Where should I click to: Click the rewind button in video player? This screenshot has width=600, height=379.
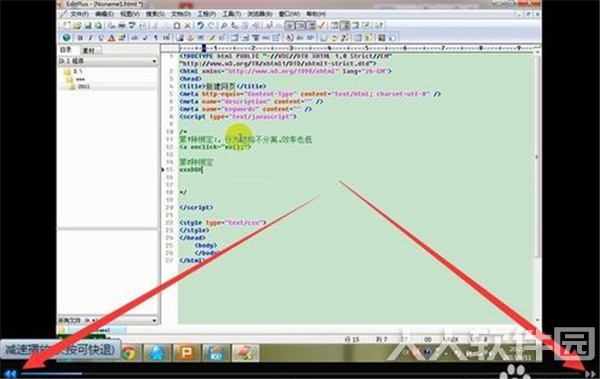pyautogui.click(x=10, y=374)
